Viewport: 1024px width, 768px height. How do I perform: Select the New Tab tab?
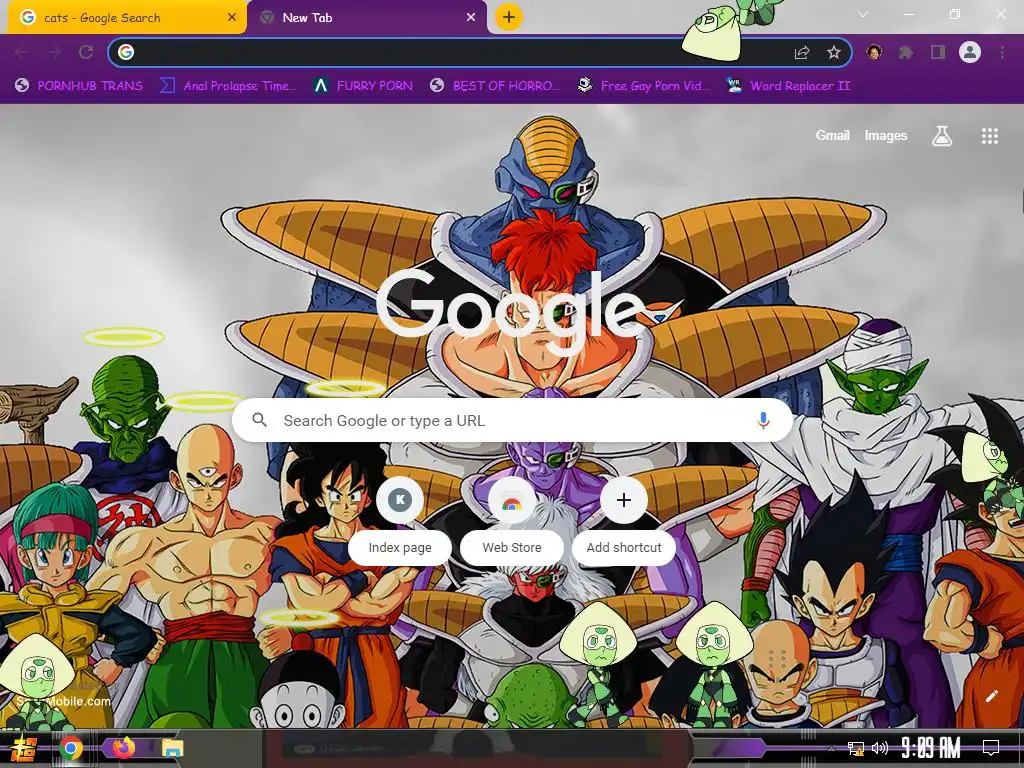point(366,18)
